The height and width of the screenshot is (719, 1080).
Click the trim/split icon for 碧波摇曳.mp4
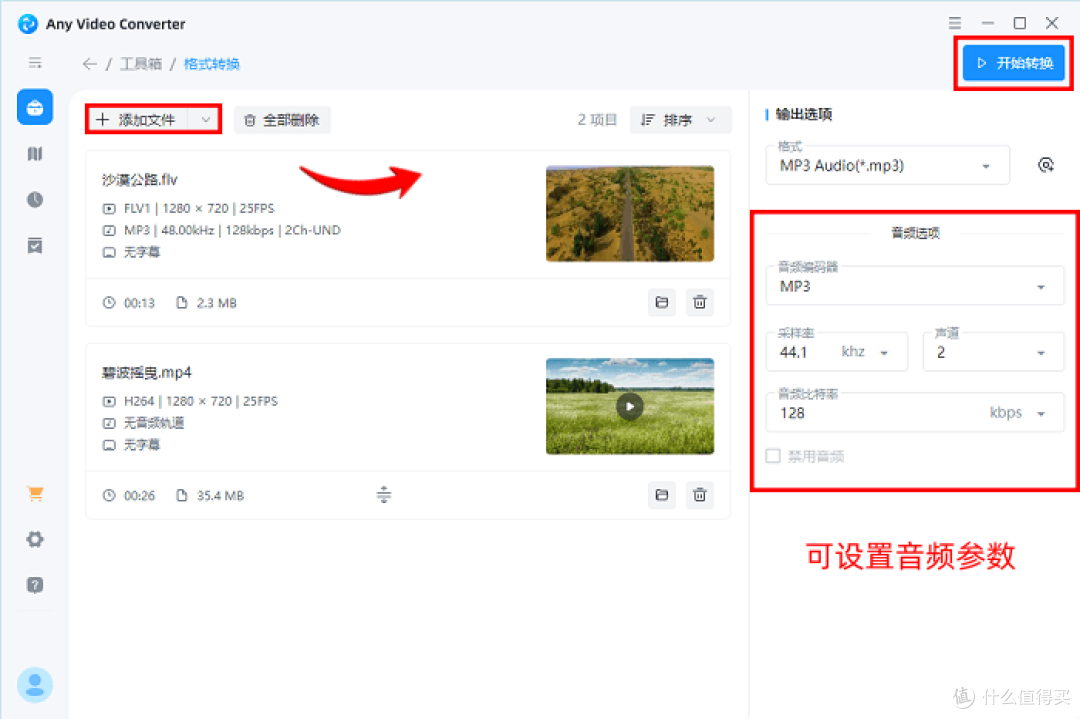384,494
